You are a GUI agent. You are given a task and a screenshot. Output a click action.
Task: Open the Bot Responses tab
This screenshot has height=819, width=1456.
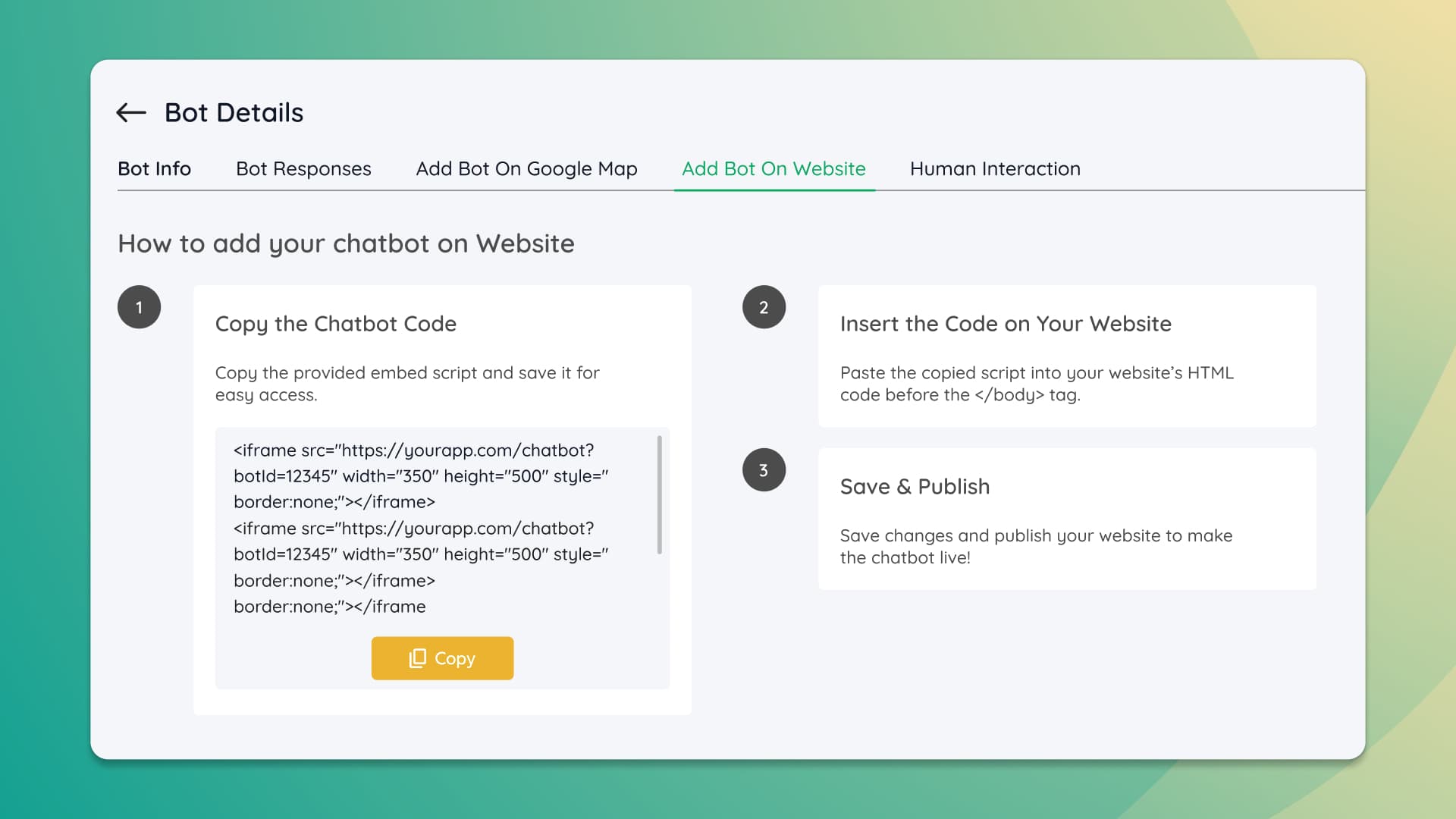coord(303,168)
